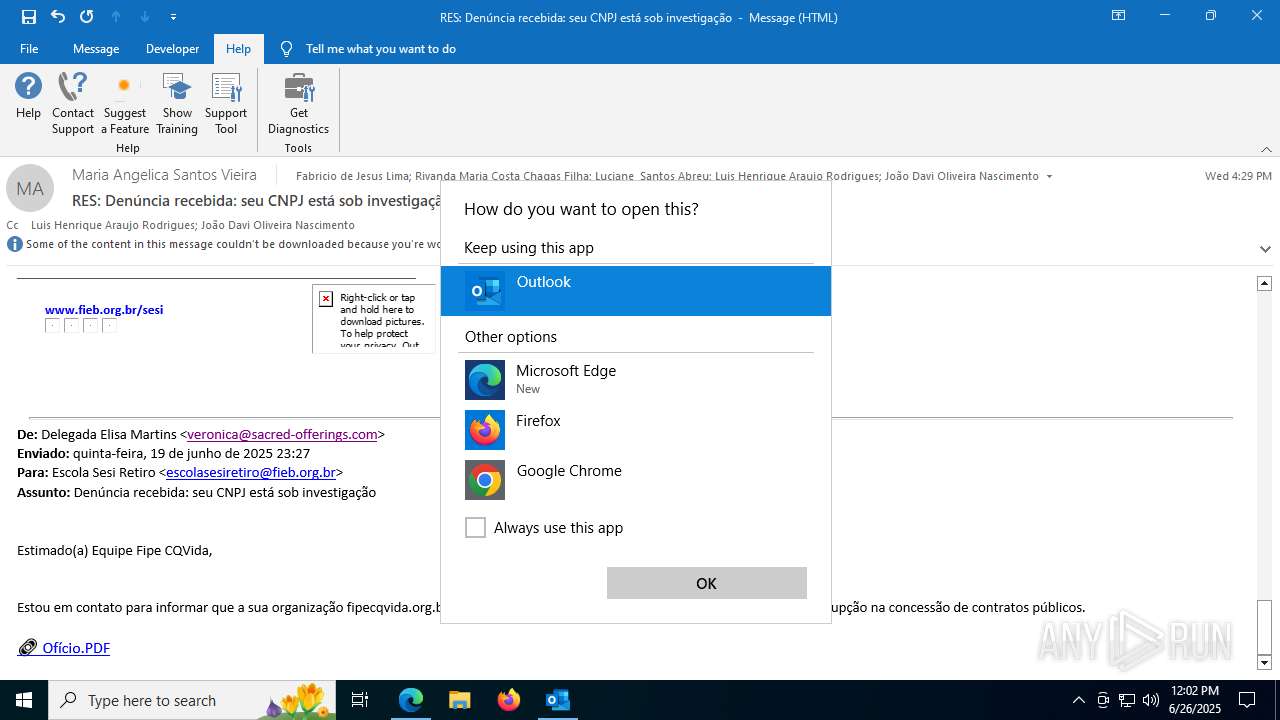Click the email subject line text
The image size is (1280, 720).
(257, 201)
